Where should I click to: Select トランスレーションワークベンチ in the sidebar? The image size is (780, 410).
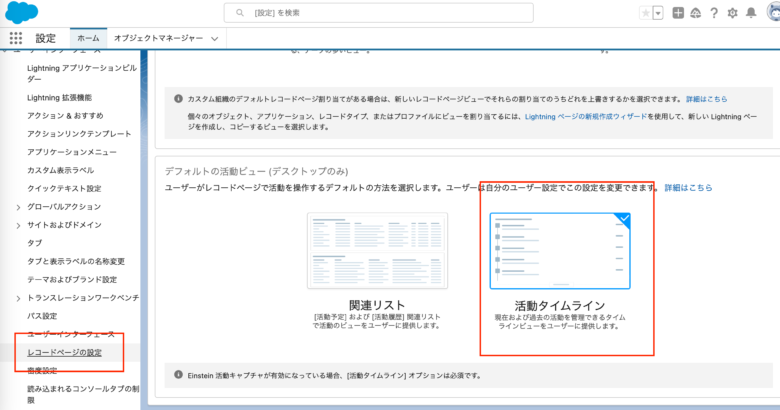click(x=83, y=298)
